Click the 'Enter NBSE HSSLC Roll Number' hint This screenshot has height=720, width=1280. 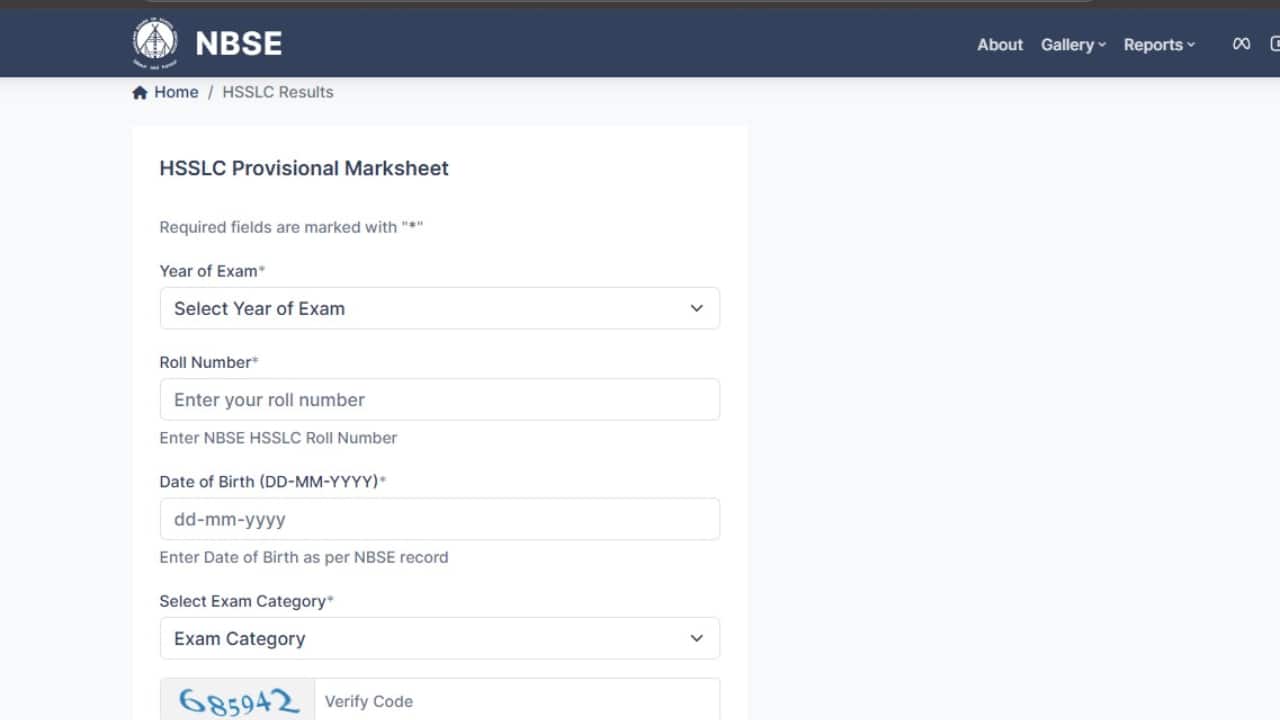tap(278, 438)
